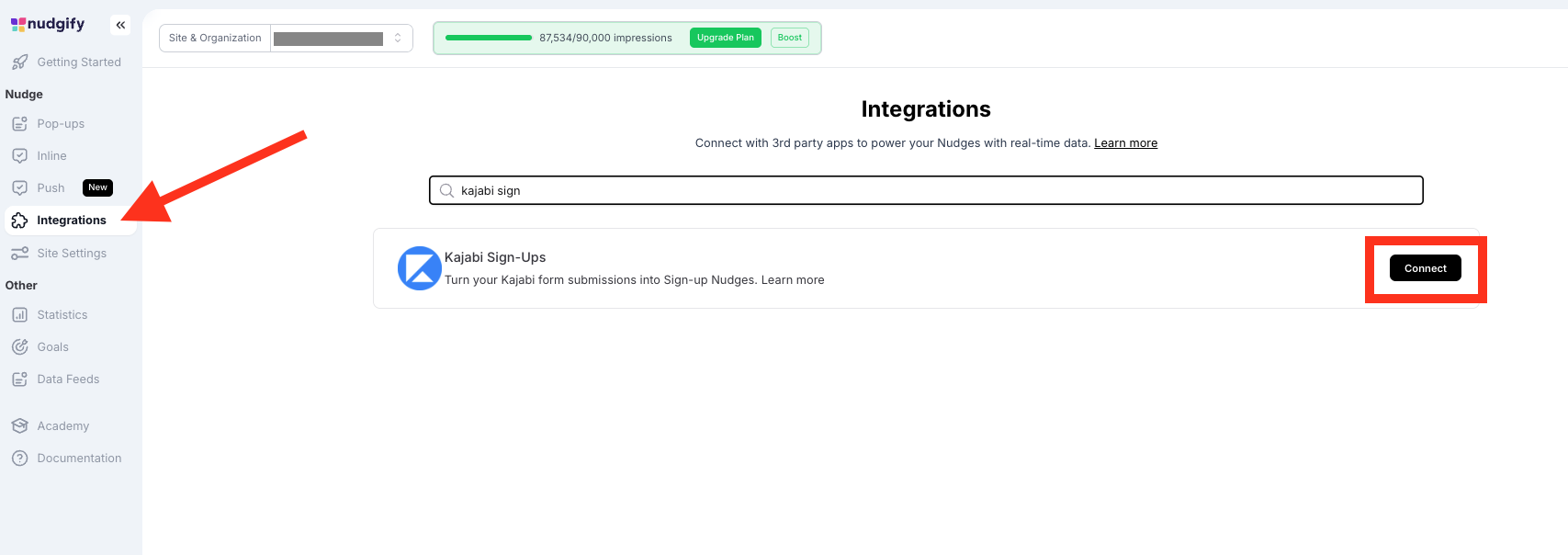This screenshot has height=555, width=1568.
Task: Click the Integrations page heading
Action: (x=926, y=109)
